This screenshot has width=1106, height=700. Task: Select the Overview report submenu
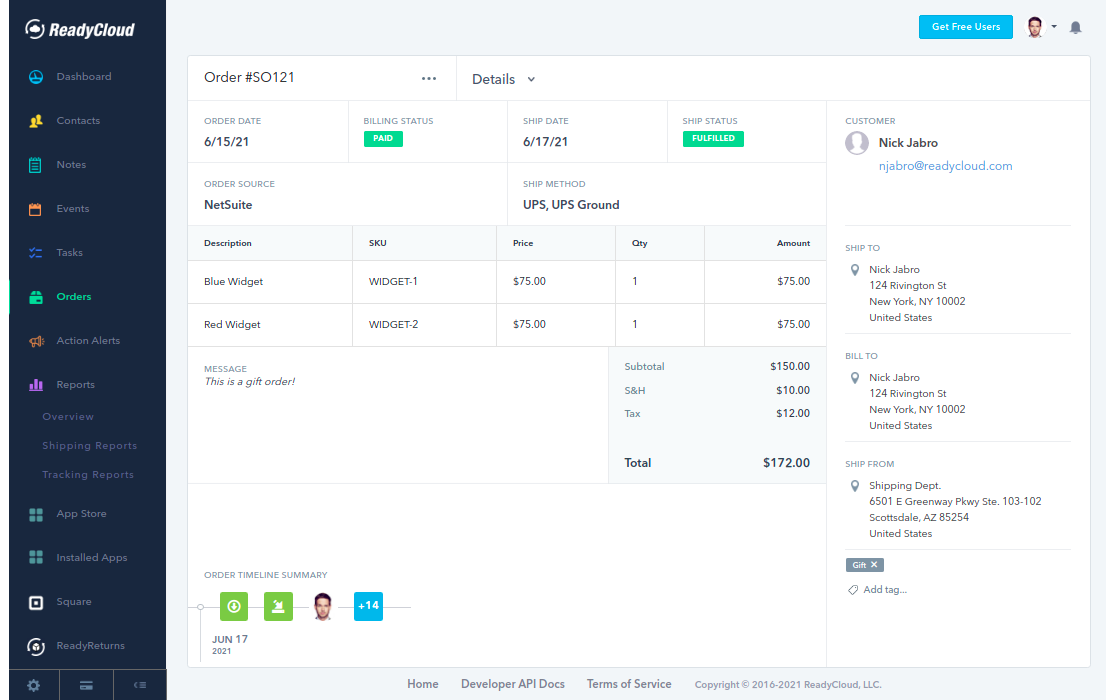pyautogui.click(x=68, y=416)
